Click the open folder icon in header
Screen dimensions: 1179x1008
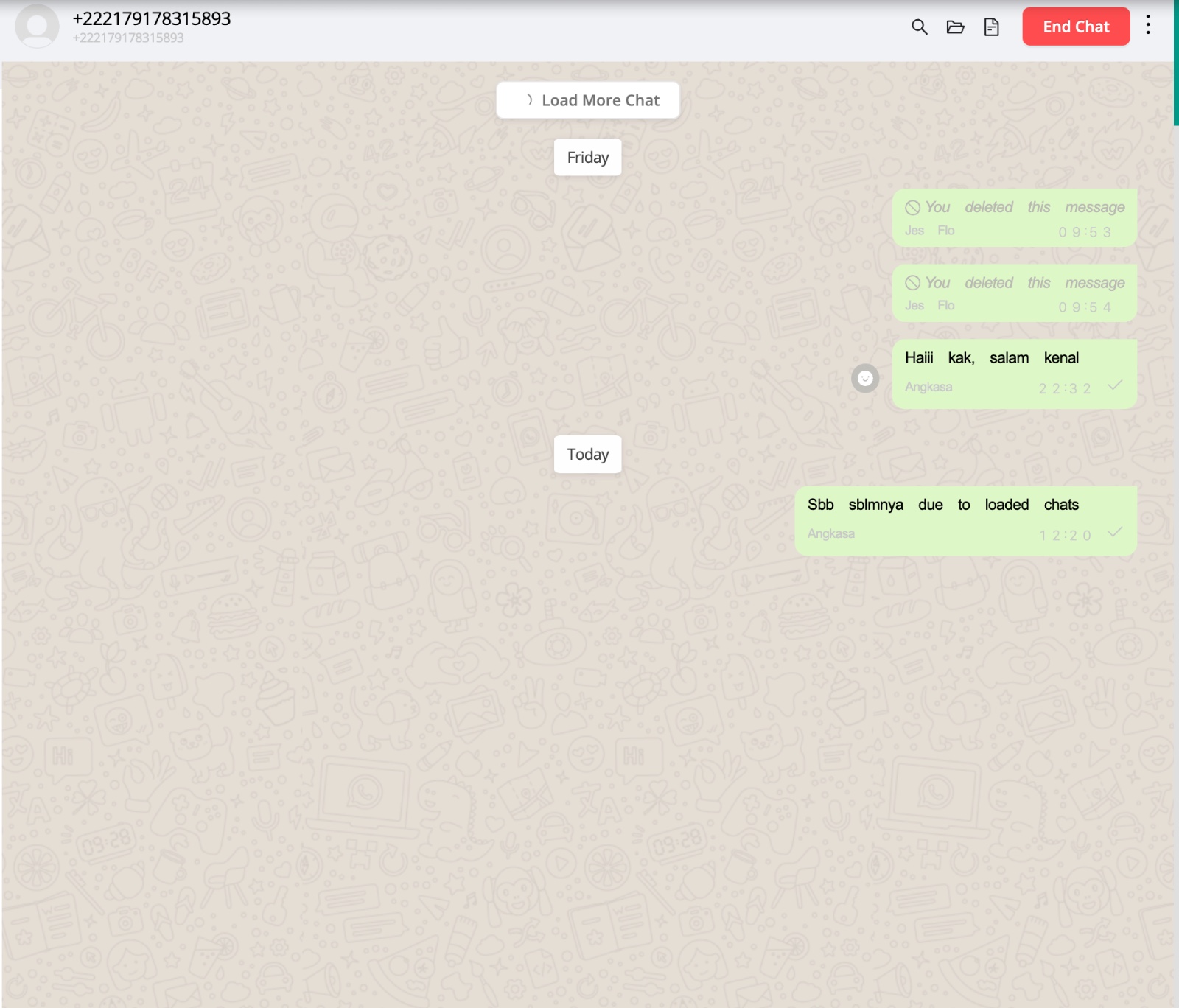click(x=955, y=27)
